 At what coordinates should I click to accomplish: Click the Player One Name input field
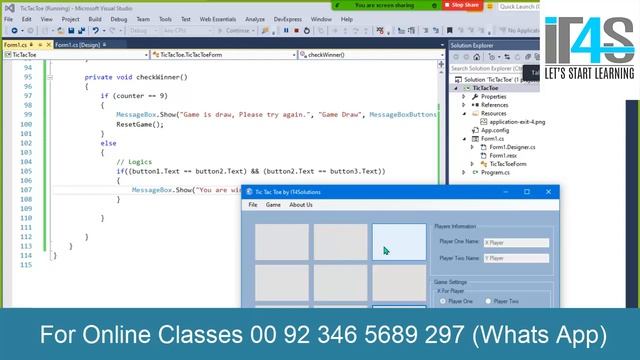pos(516,243)
